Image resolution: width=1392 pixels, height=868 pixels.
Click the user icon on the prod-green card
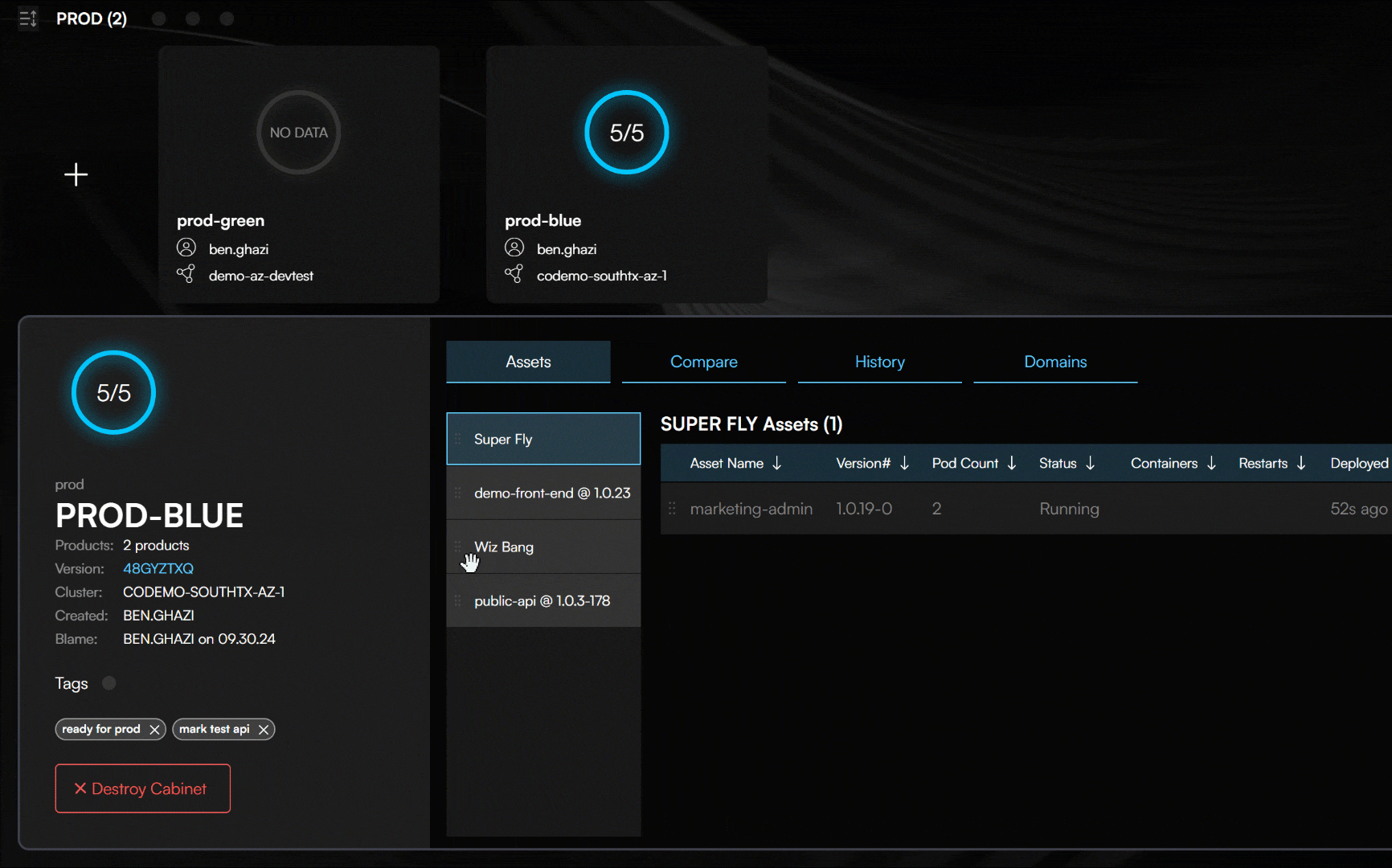pyautogui.click(x=186, y=248)
